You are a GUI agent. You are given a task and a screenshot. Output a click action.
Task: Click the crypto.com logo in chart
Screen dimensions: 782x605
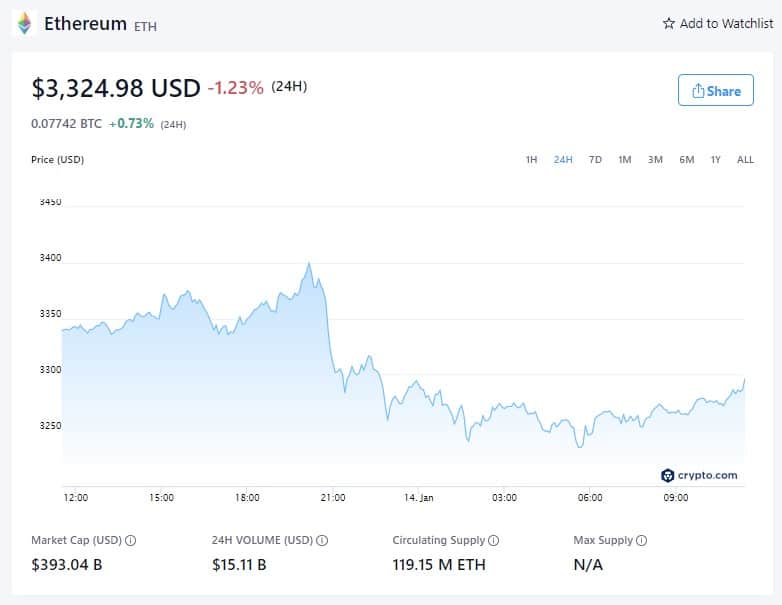[x=699, y=475]
